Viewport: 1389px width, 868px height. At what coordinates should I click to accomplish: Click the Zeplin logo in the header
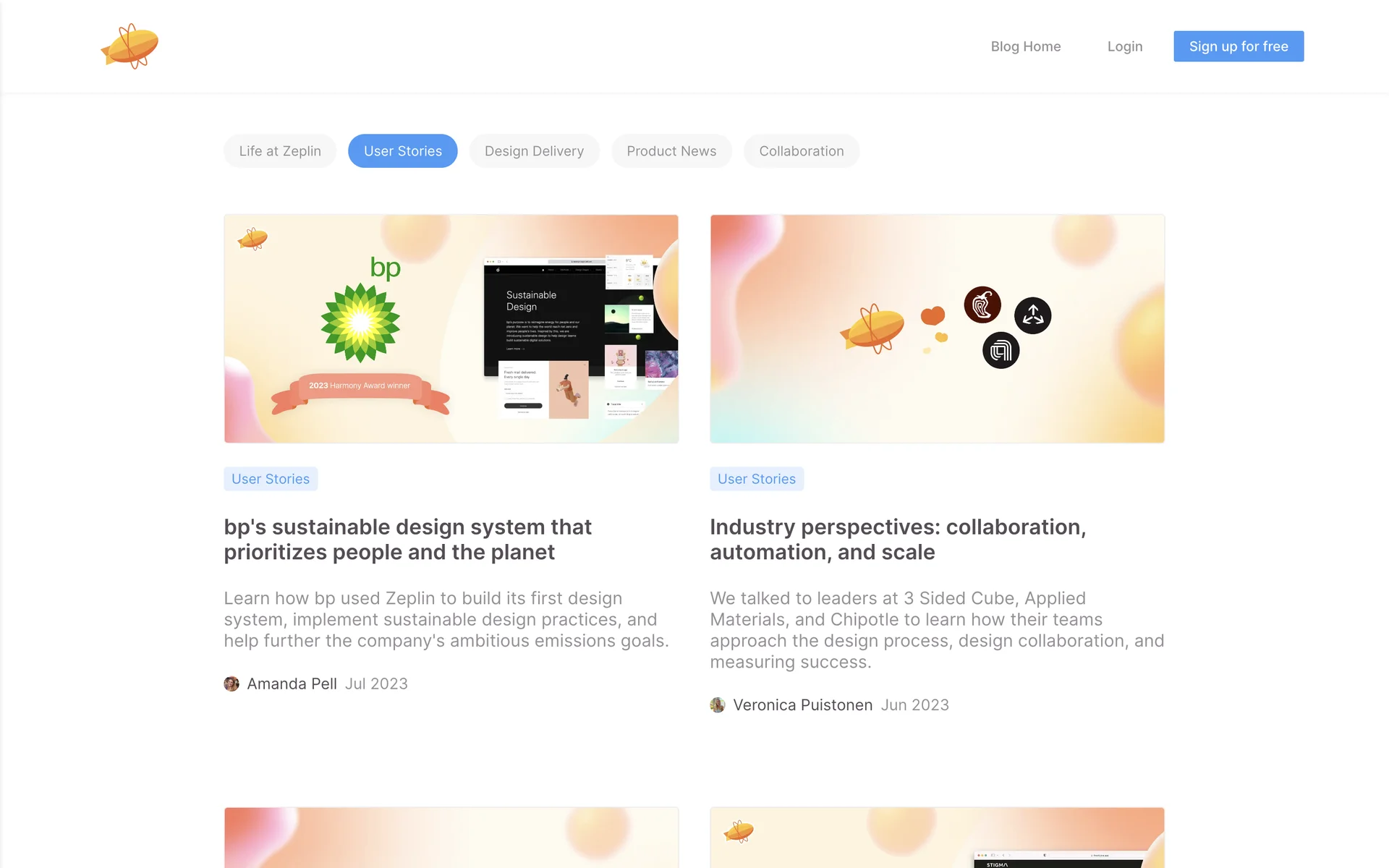click(x=129, y=46)
